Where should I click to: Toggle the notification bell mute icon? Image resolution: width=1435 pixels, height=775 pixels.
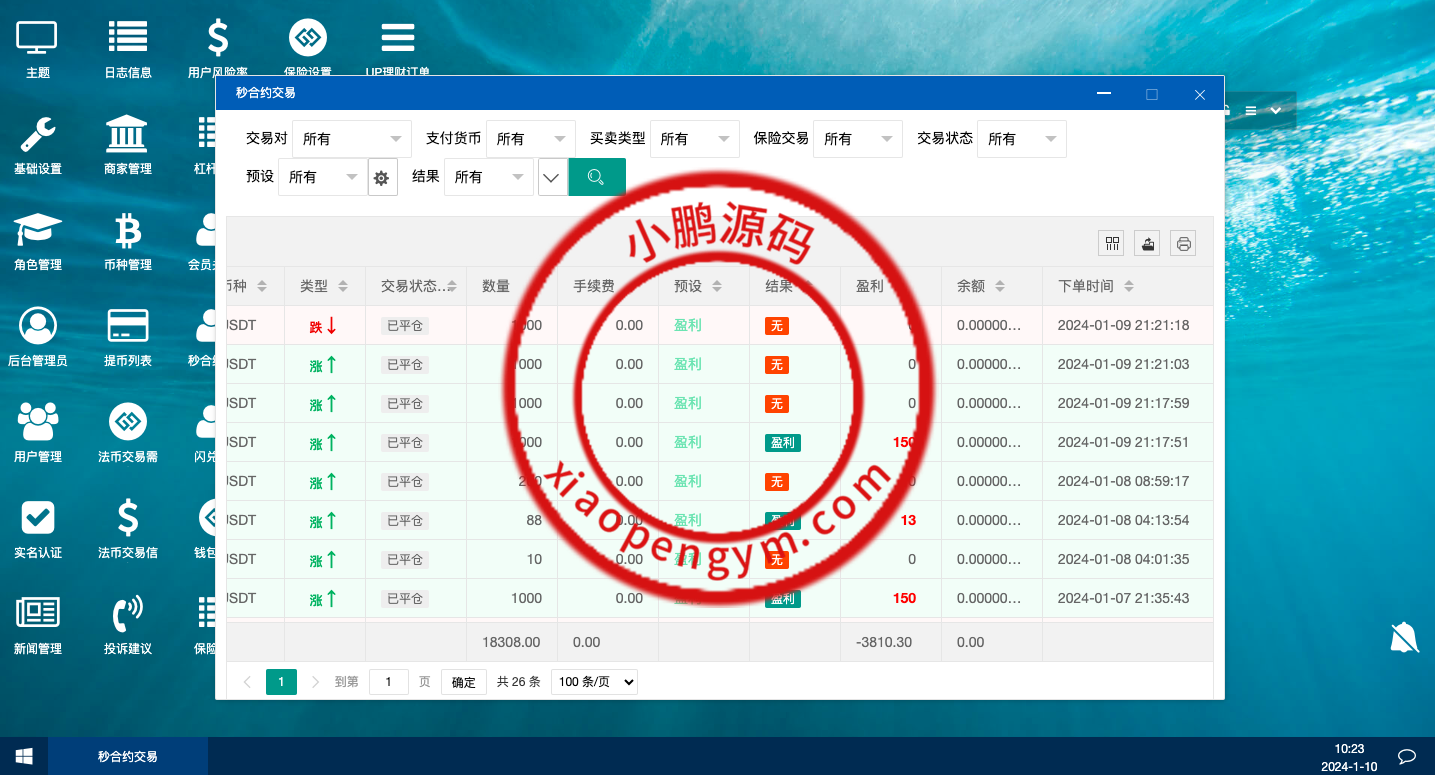point(1404,637)
